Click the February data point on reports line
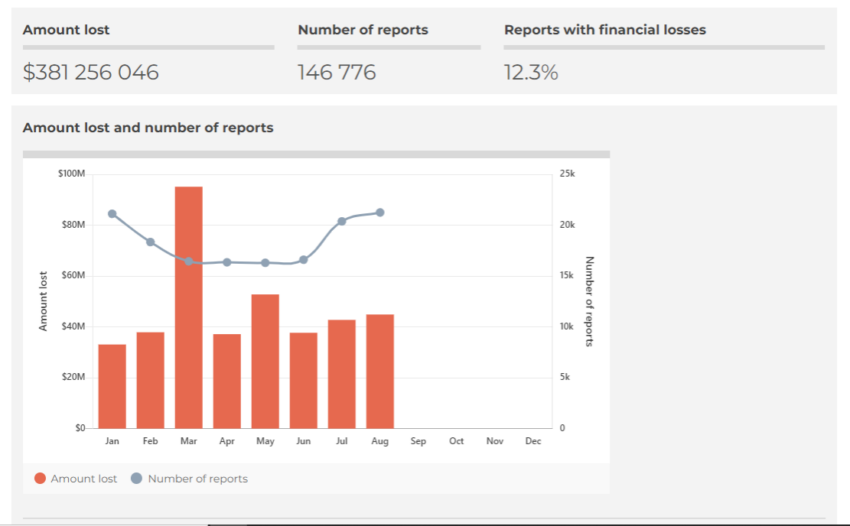The width and height of the screenshot is (850, 526). (x=150, y=242)
